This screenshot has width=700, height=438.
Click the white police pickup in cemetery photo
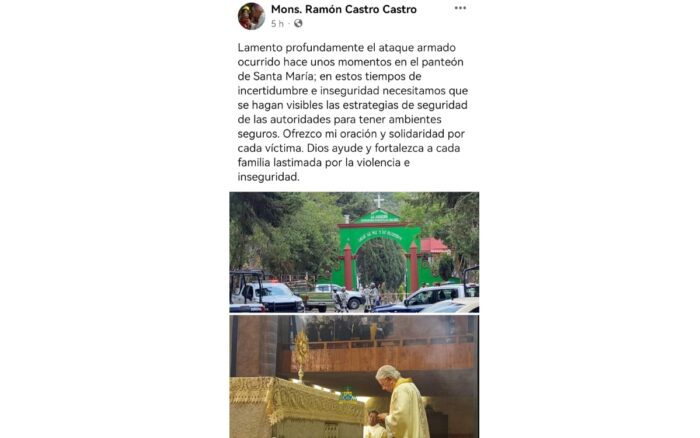point(267,297)
